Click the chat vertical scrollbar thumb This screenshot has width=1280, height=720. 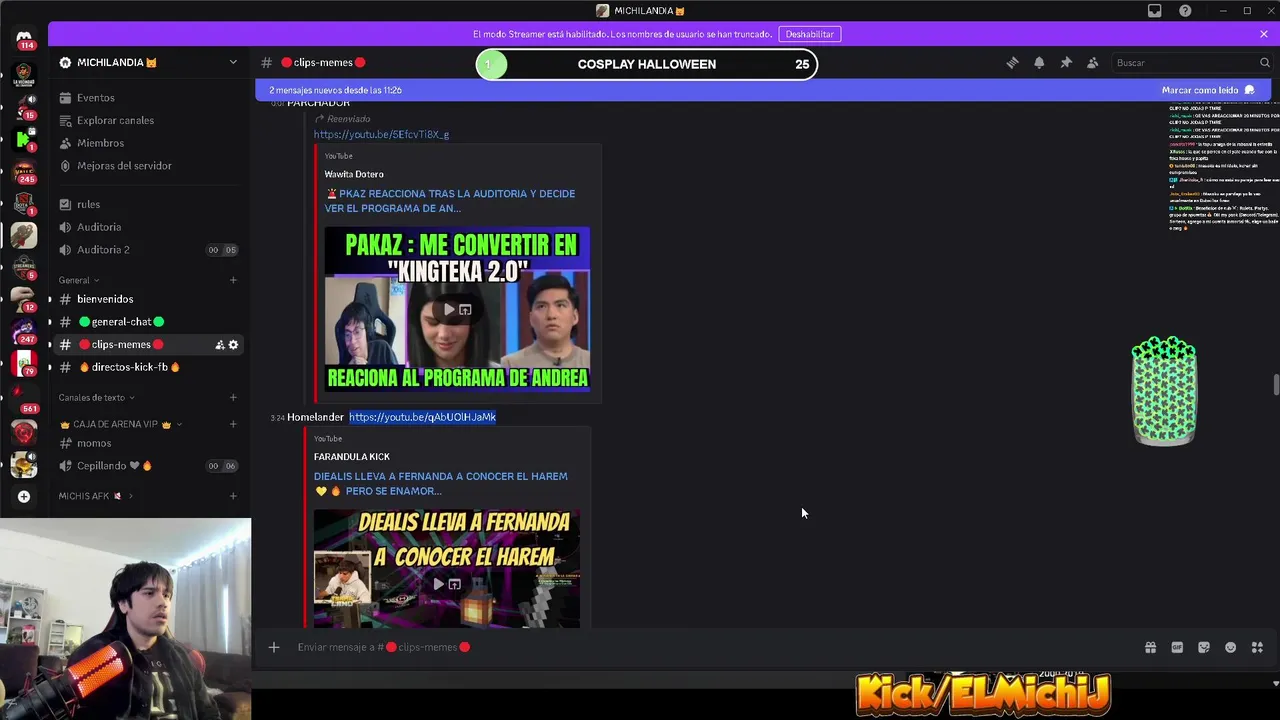pyautogui.click(x=1275, y=385)
